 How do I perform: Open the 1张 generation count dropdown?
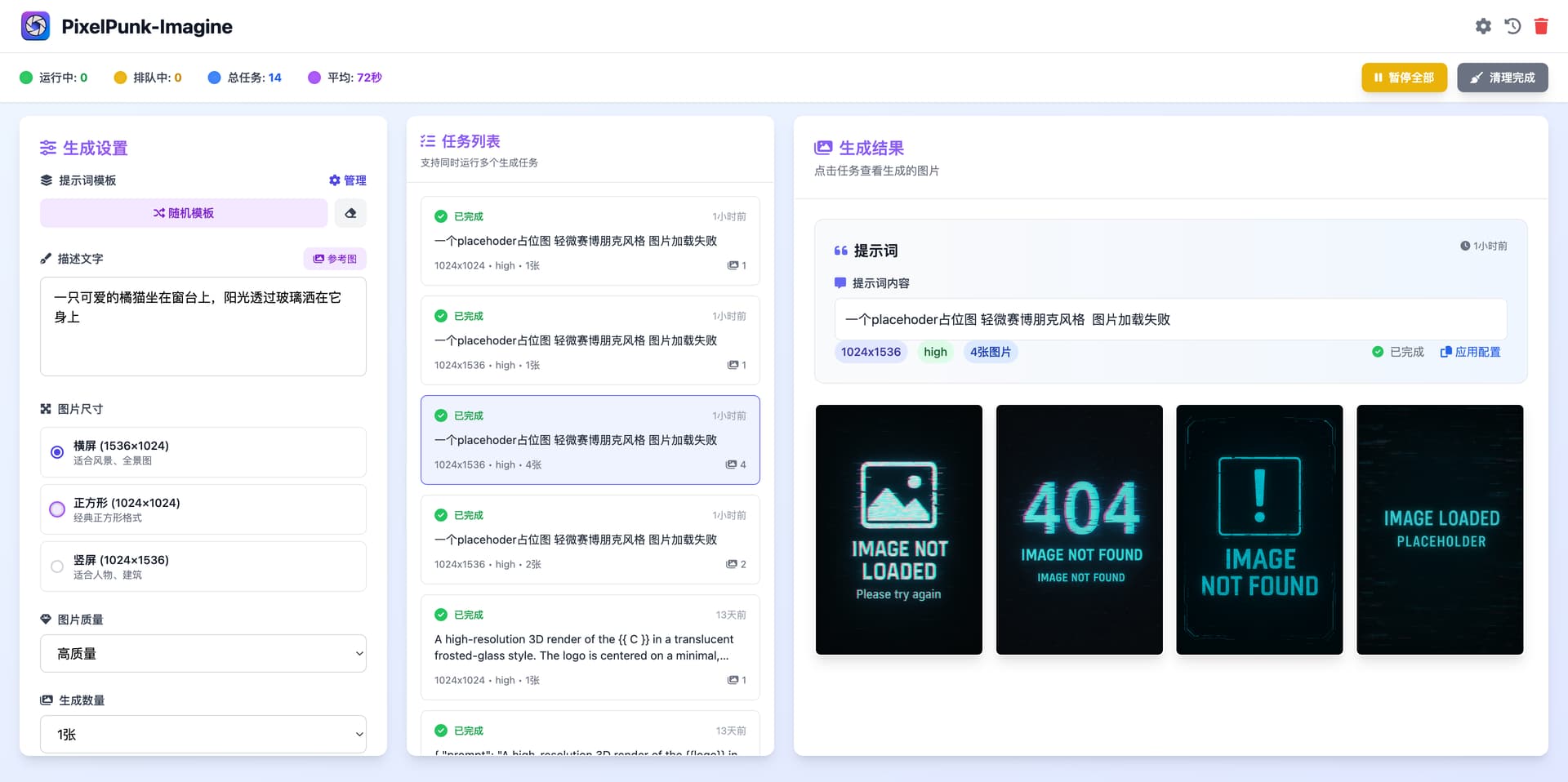tap(203, 735)
